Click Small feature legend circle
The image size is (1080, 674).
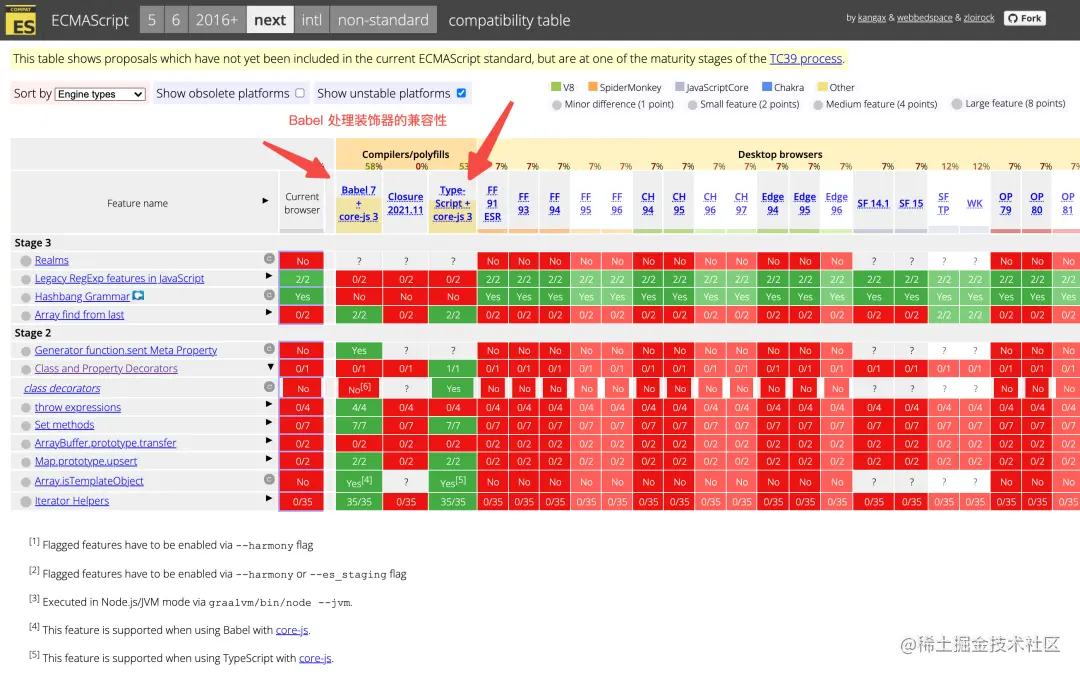pyautogui.click(x=692, y=105)
